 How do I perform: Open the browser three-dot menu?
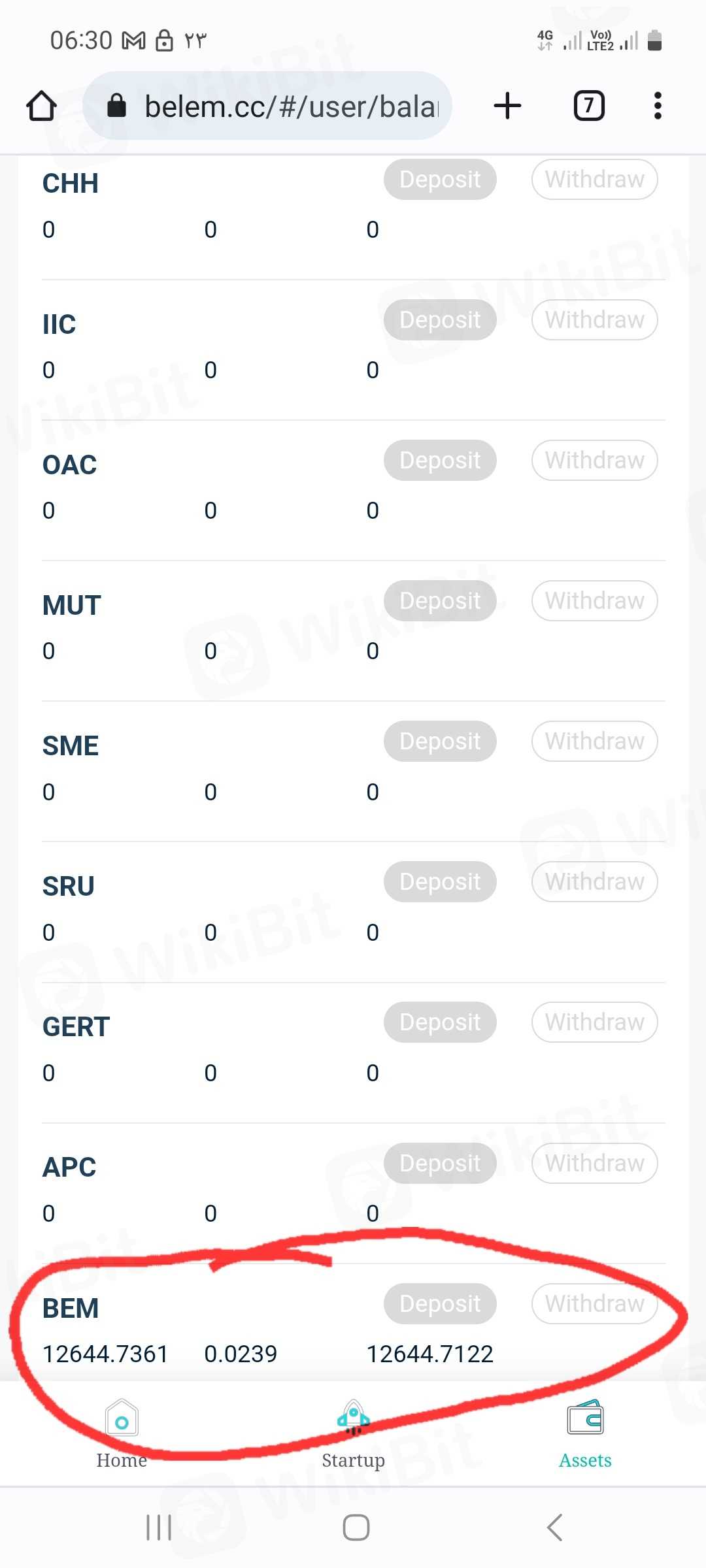point(658,106)
